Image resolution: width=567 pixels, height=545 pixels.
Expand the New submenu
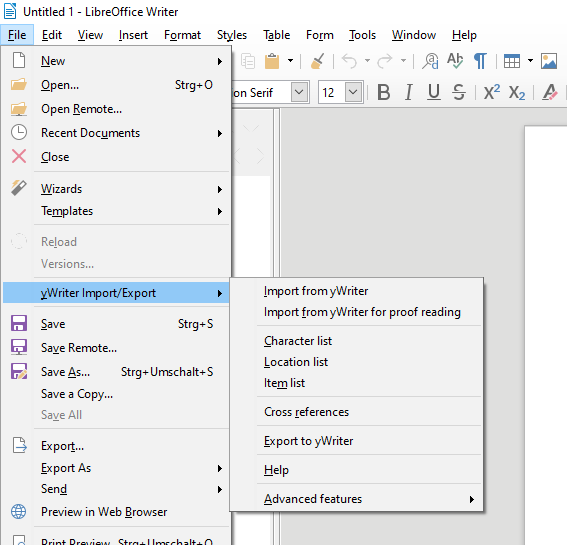tap(219, 61)
